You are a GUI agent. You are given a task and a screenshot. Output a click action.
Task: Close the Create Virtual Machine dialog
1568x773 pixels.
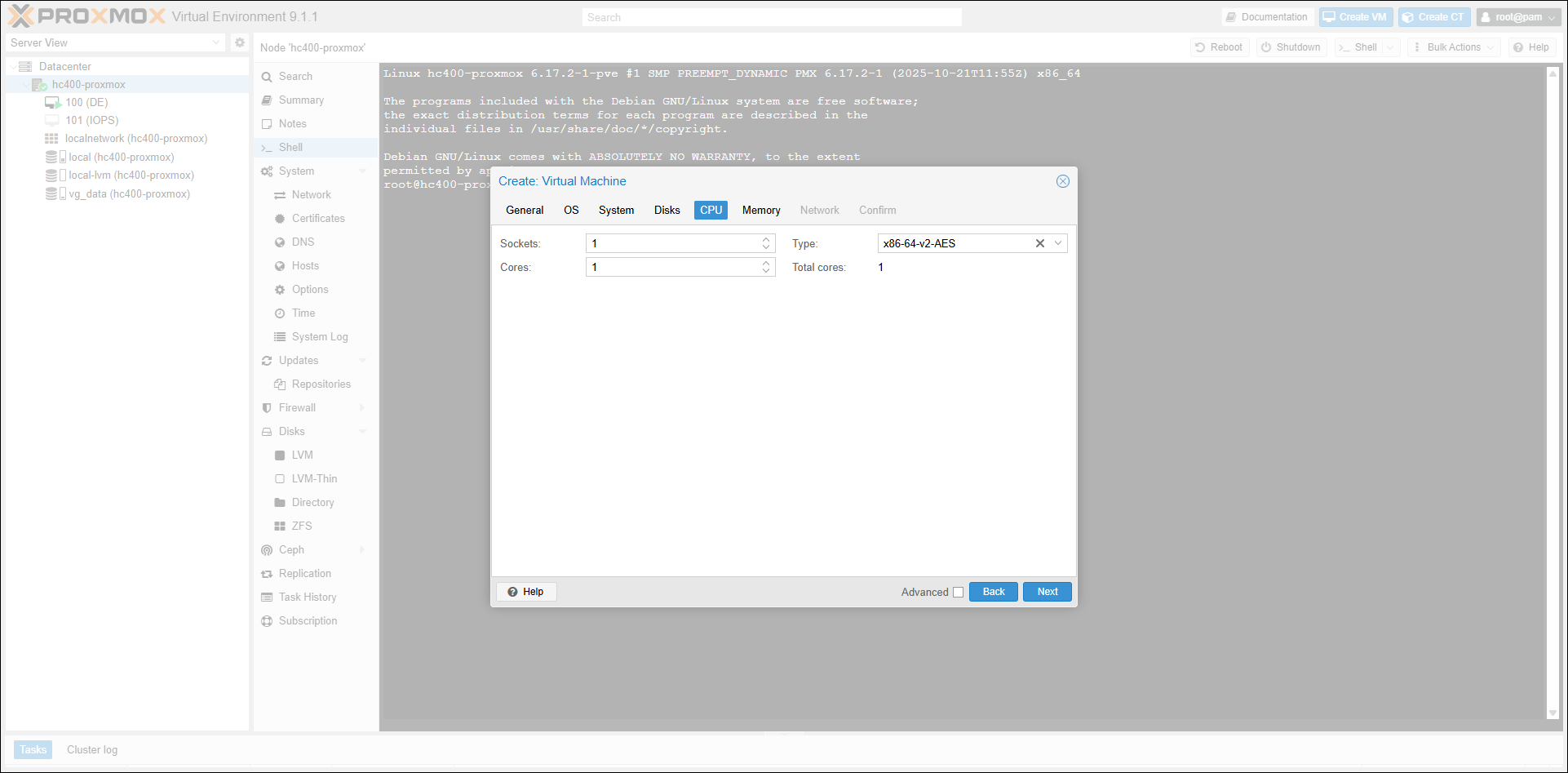pyautogui.click(x=1063, y=181)
